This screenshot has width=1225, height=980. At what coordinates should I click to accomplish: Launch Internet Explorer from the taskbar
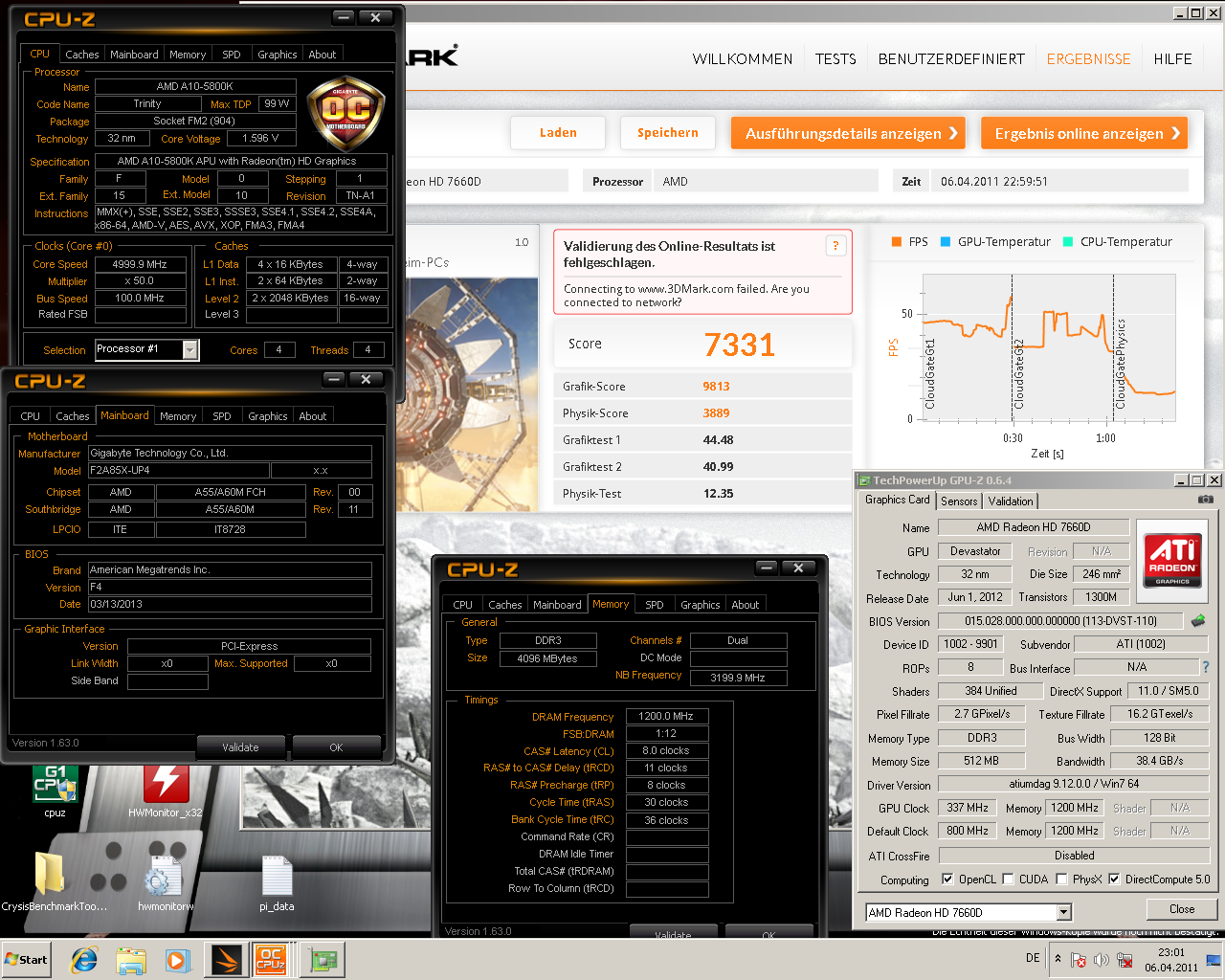(x=84, y=960)
